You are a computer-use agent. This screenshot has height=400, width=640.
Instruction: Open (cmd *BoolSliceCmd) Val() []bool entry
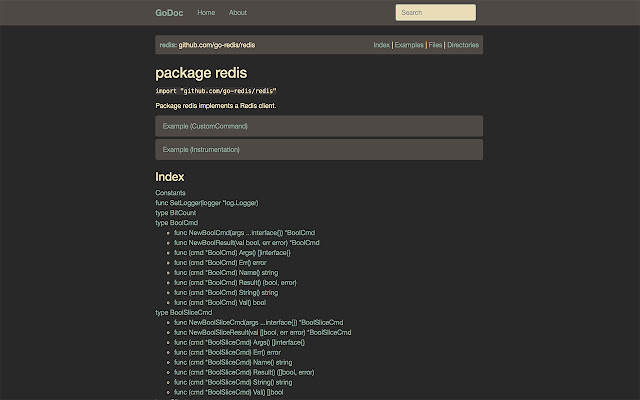click(x=229, y=392)
